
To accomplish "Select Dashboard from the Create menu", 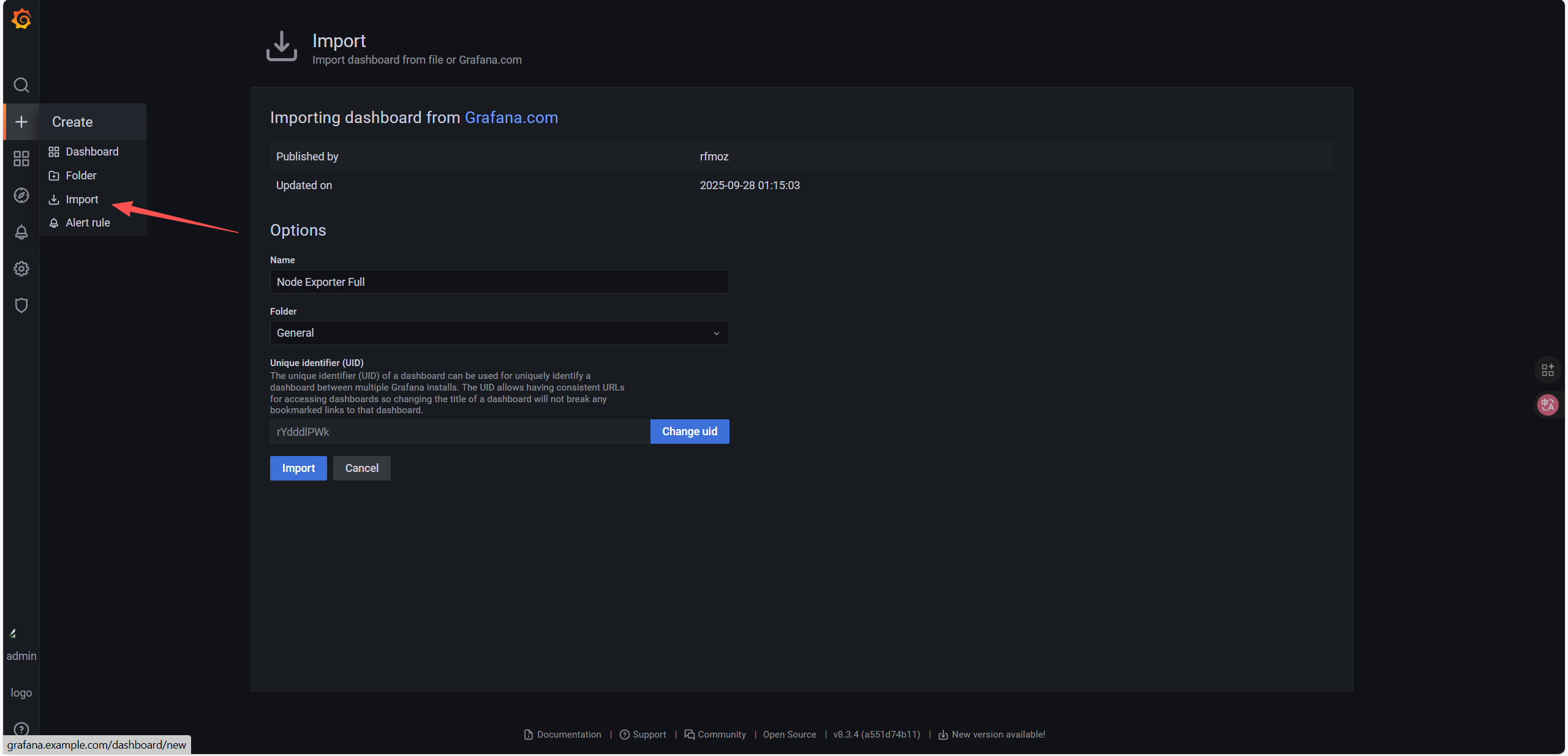I will [x=92, y=152].
